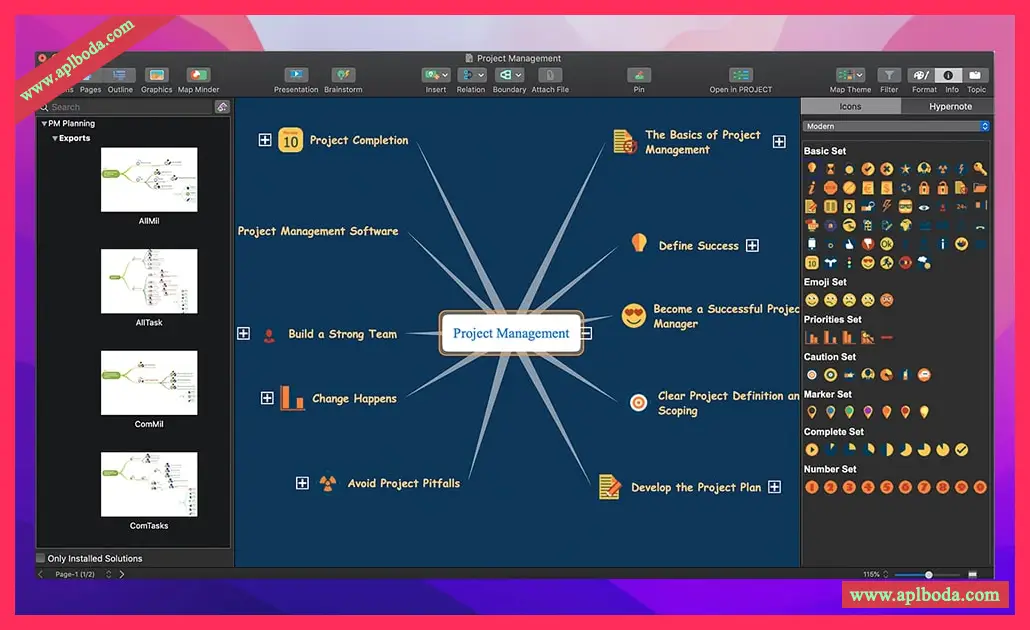Pick the eye icon in Basic Set
The height and width of the screenshot is (630, 1030).
pos(924,207)
